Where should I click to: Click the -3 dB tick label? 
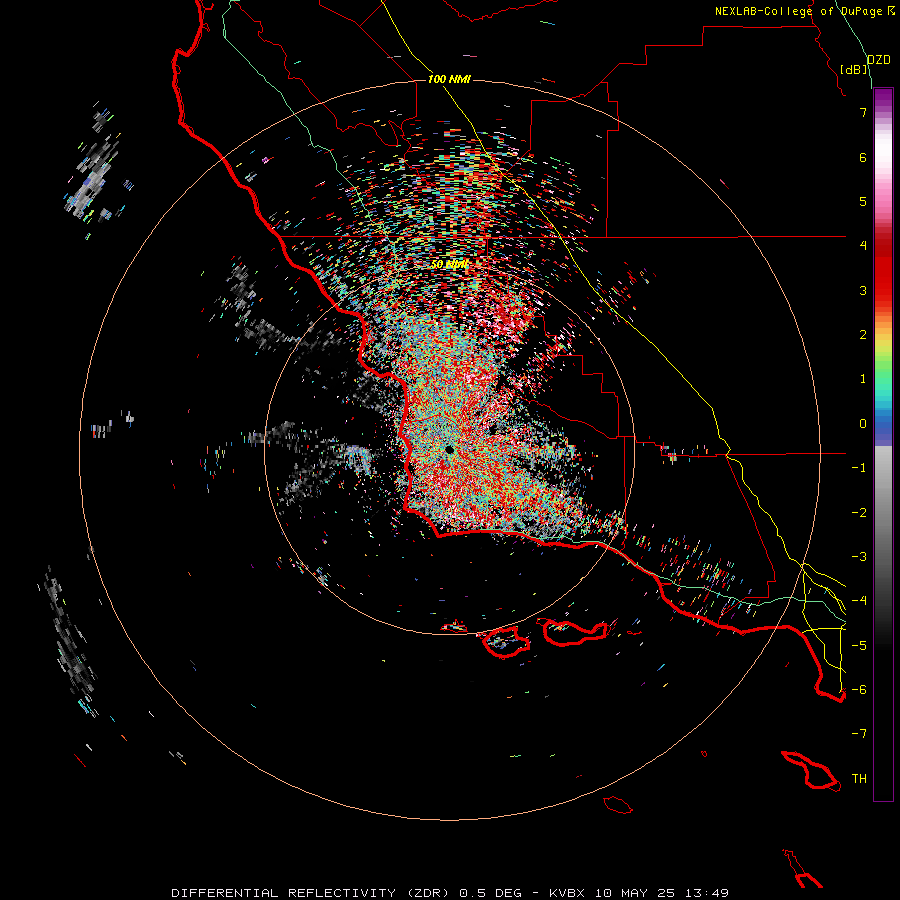point(859,557)
